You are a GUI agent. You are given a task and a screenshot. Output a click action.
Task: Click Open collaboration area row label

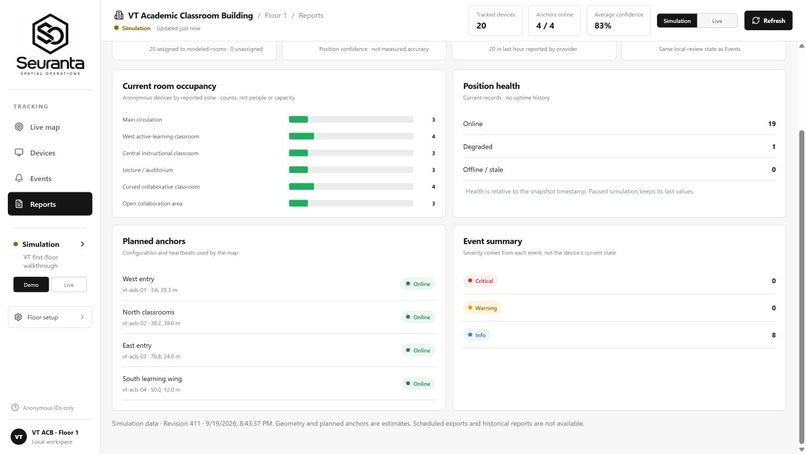152,204
